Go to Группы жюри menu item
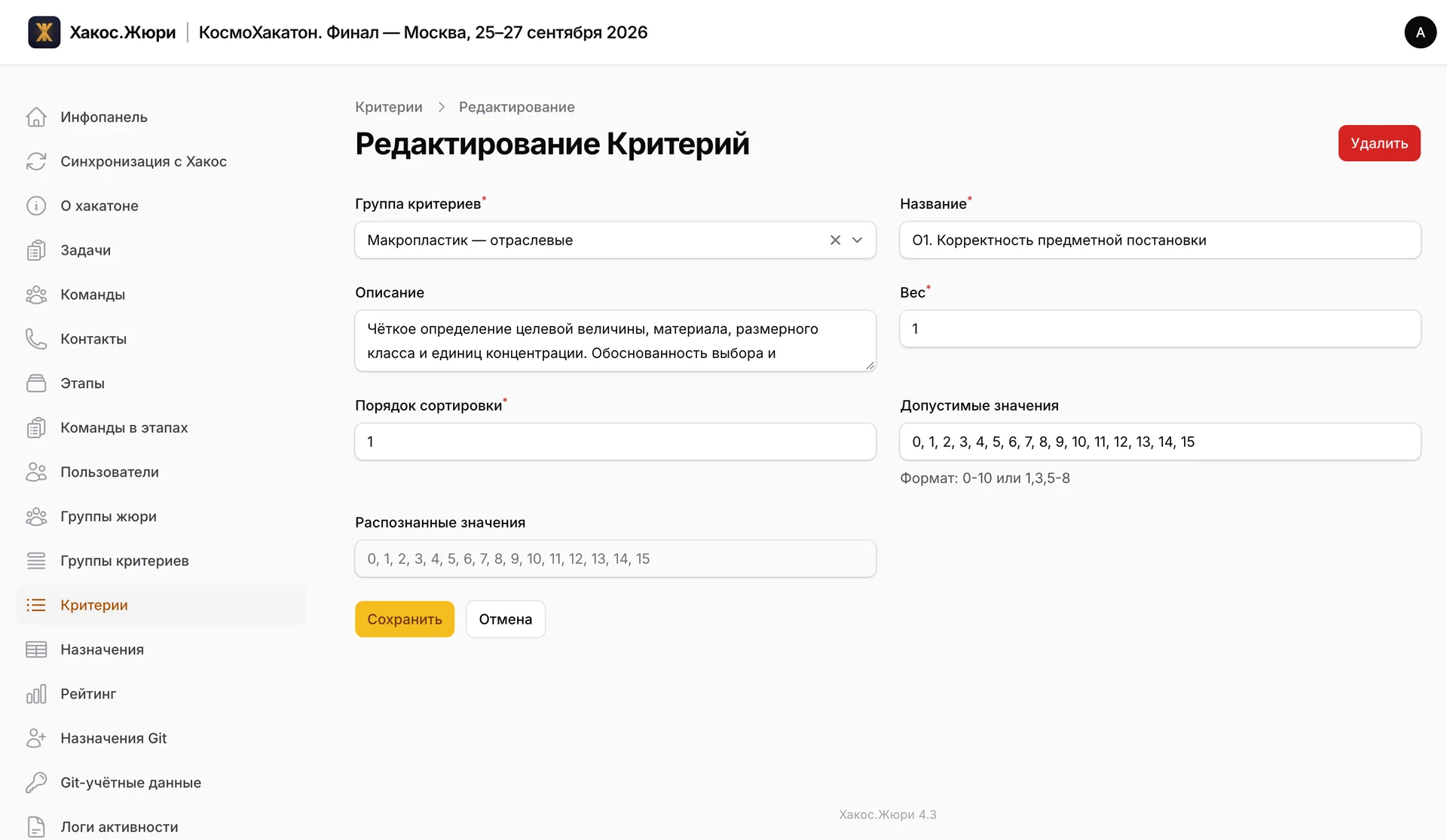The image size is (1447, 840). [x=161, y=517]
